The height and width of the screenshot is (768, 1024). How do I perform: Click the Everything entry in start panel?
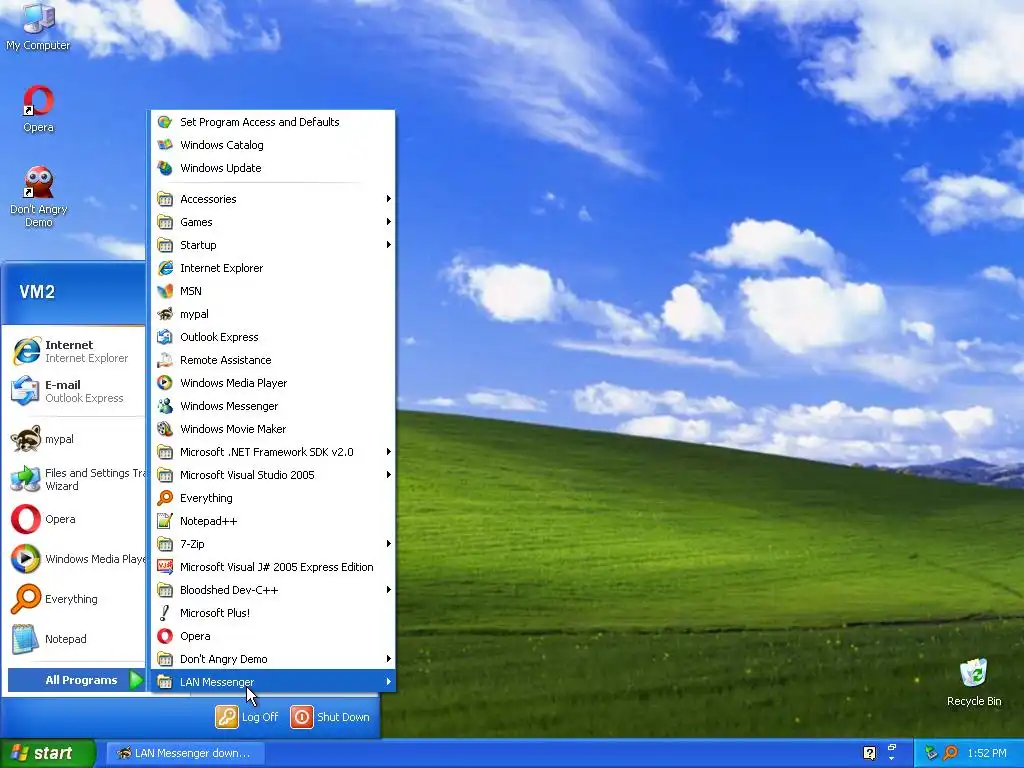pos(74,599)
